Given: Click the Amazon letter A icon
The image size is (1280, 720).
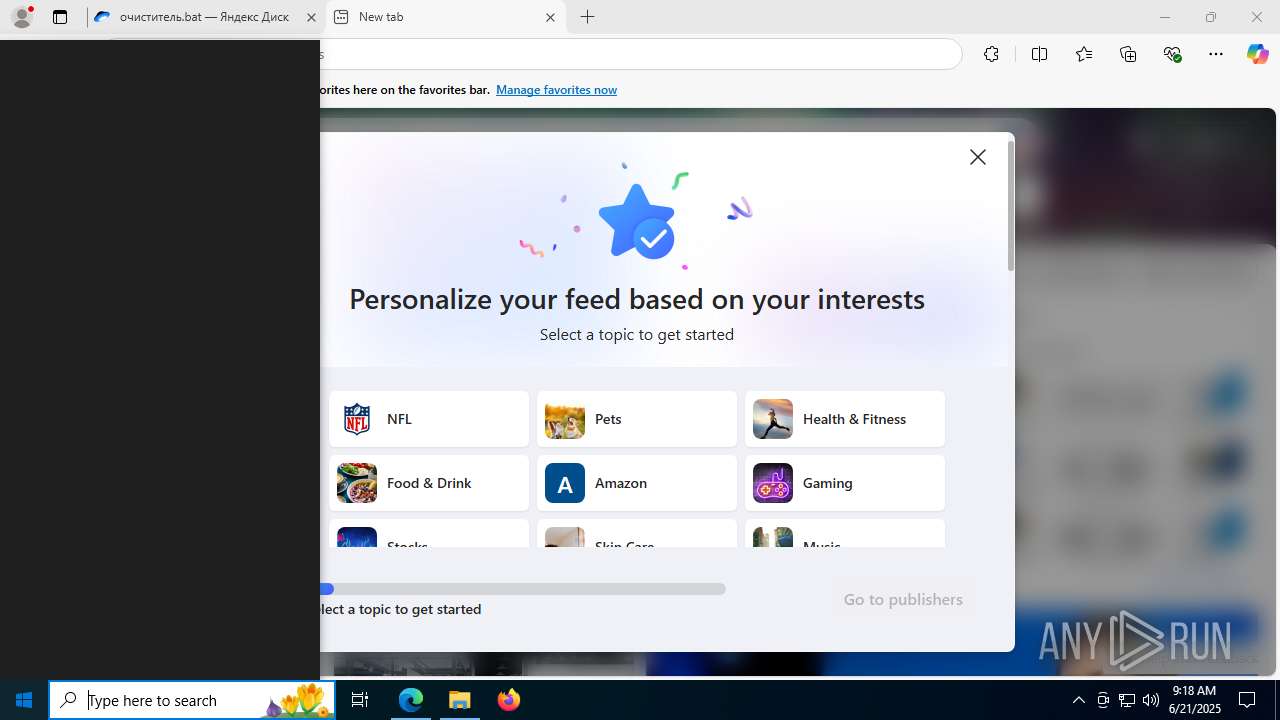Looking at the screenshot, I should (x=565, y=483).
